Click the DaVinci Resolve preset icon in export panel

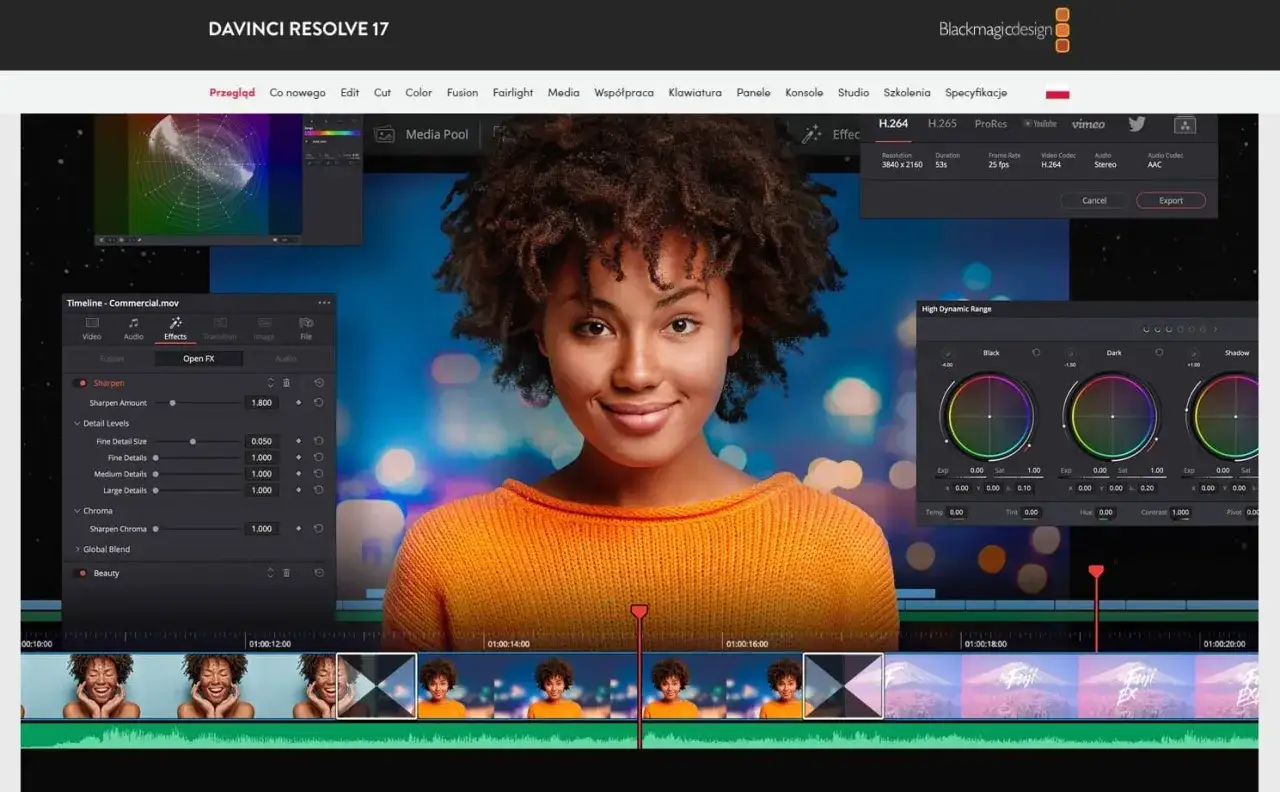point(1185,125)
